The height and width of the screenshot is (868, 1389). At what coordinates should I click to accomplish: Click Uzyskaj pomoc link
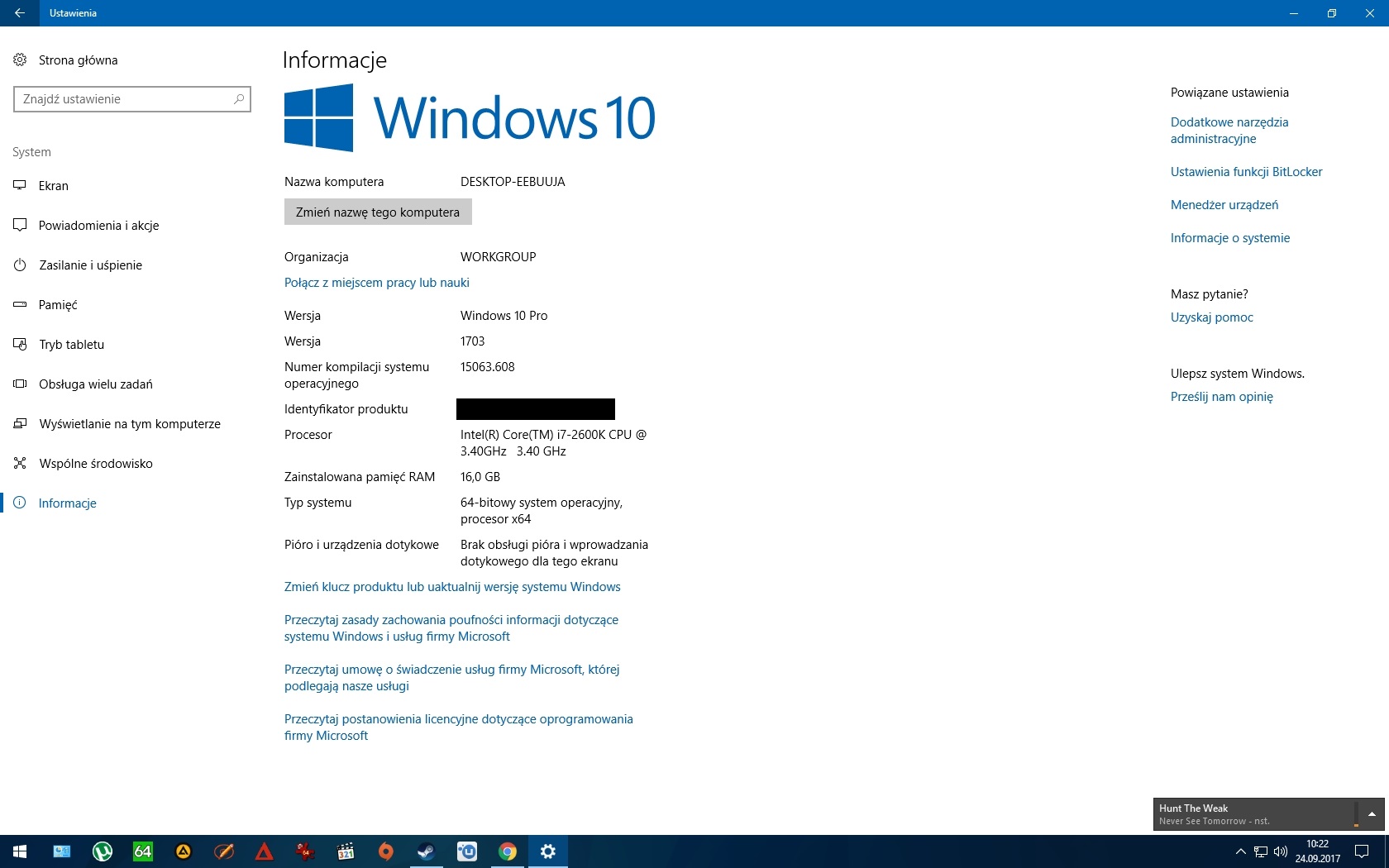[x=1212, y=317]
